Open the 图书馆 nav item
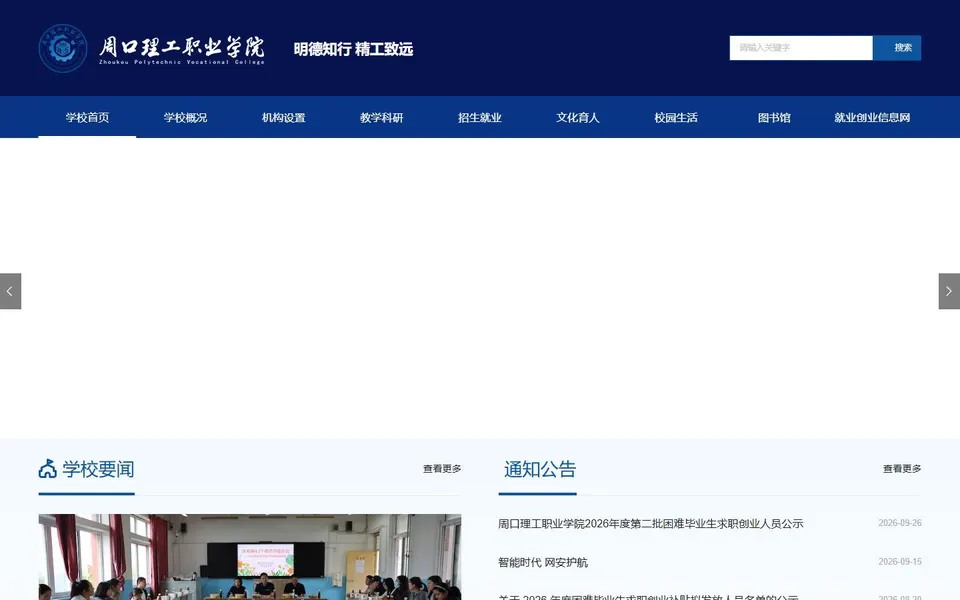Viewport: 960px width, 600px height. tap(774, 118)
